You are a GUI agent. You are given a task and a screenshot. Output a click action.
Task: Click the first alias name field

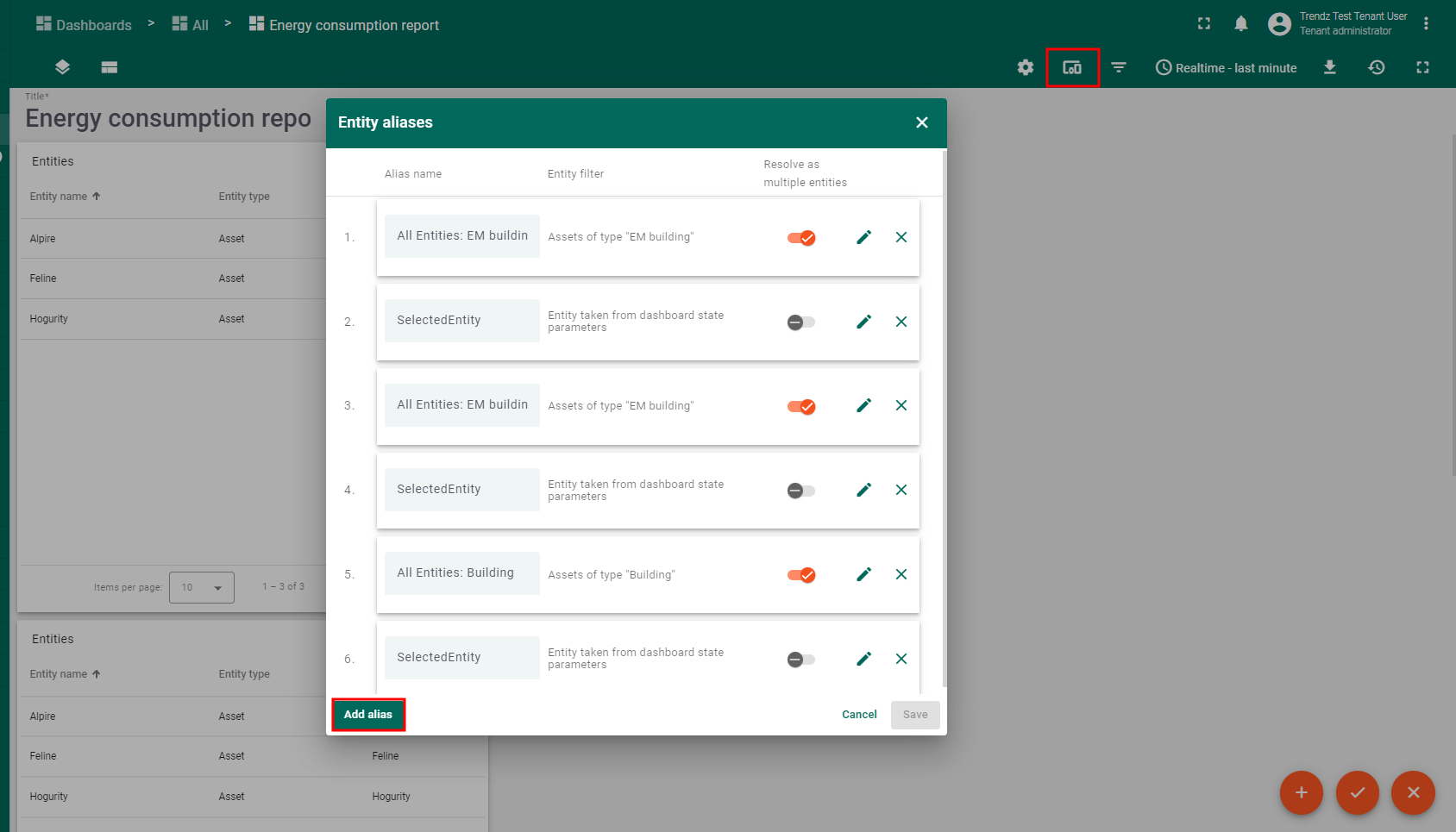click(461, 236)
